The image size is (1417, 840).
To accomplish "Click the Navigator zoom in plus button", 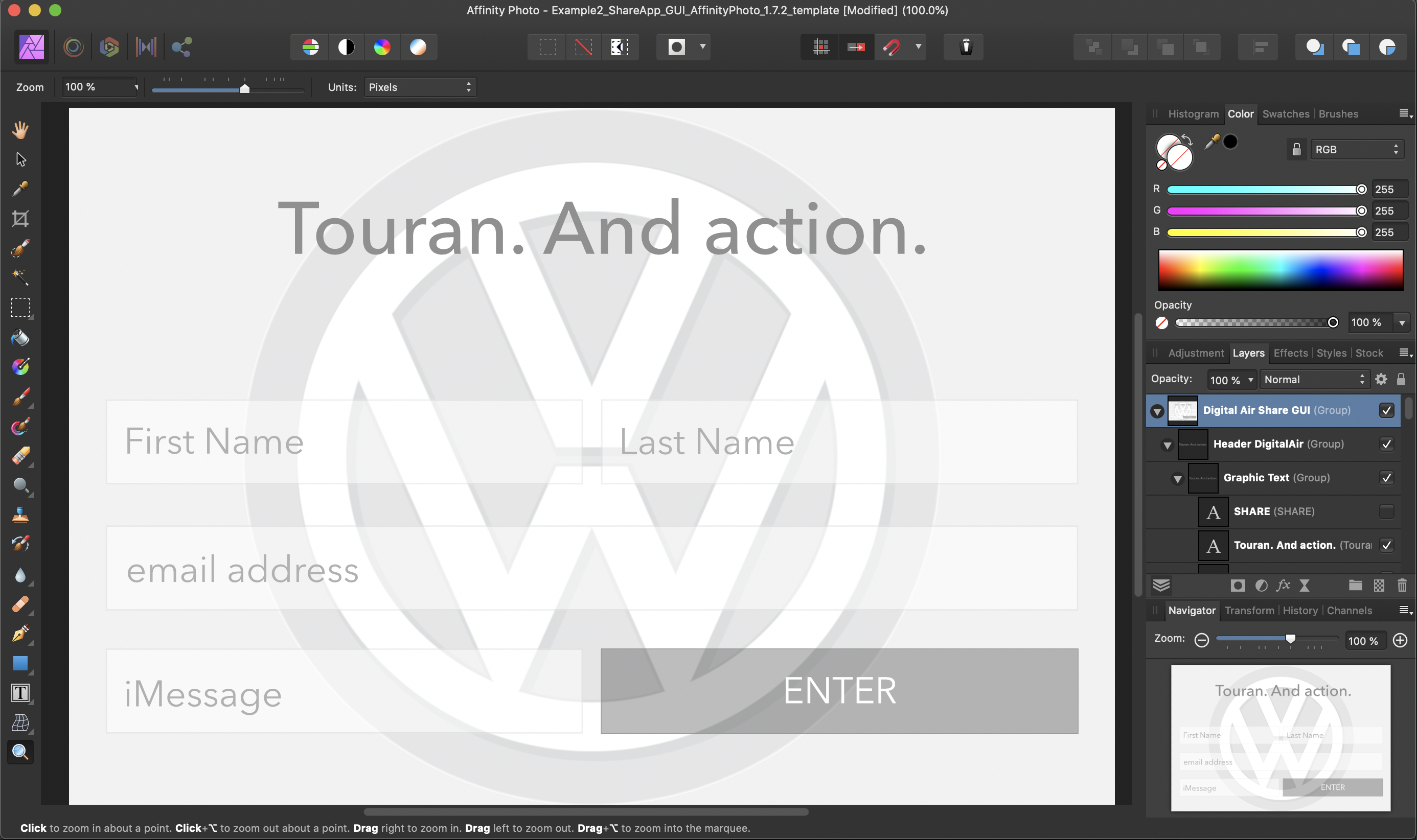I will pos(1400,640).
